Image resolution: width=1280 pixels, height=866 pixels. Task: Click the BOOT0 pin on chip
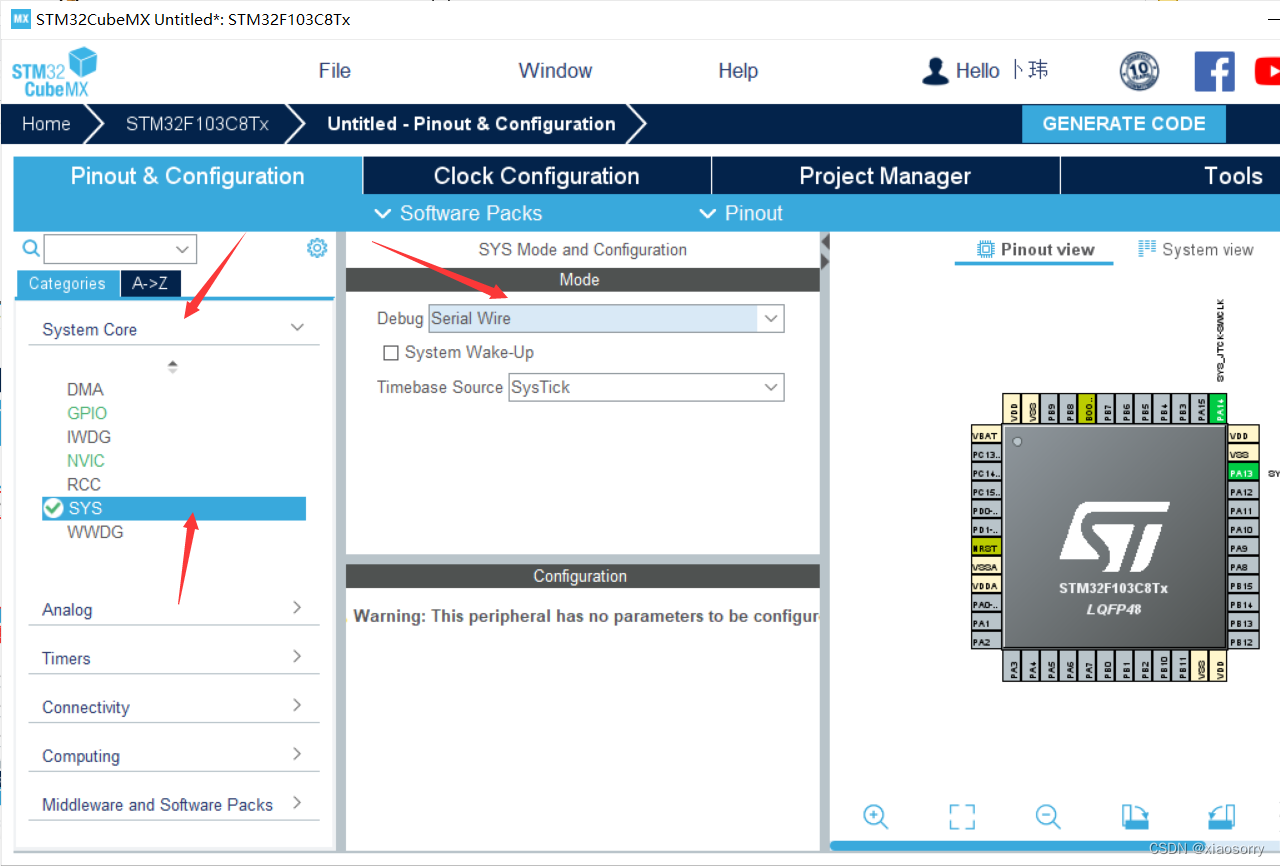(1089, 408)
